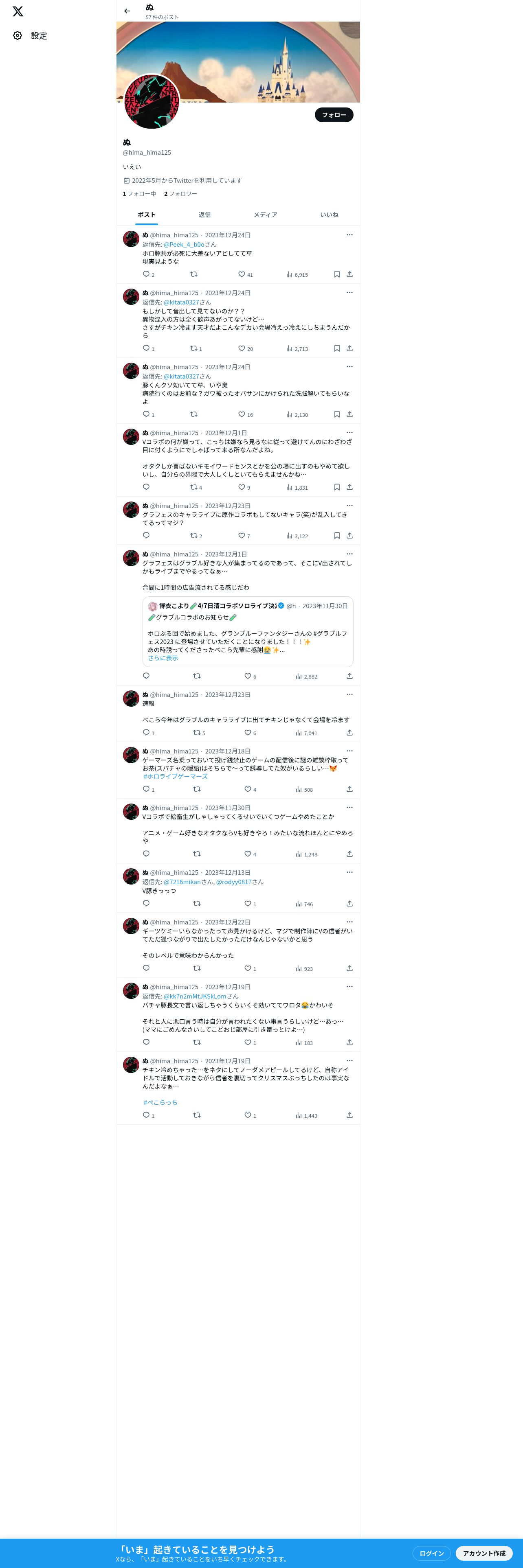
Task: Repost the post with 6,915 views
Action: 193,274
